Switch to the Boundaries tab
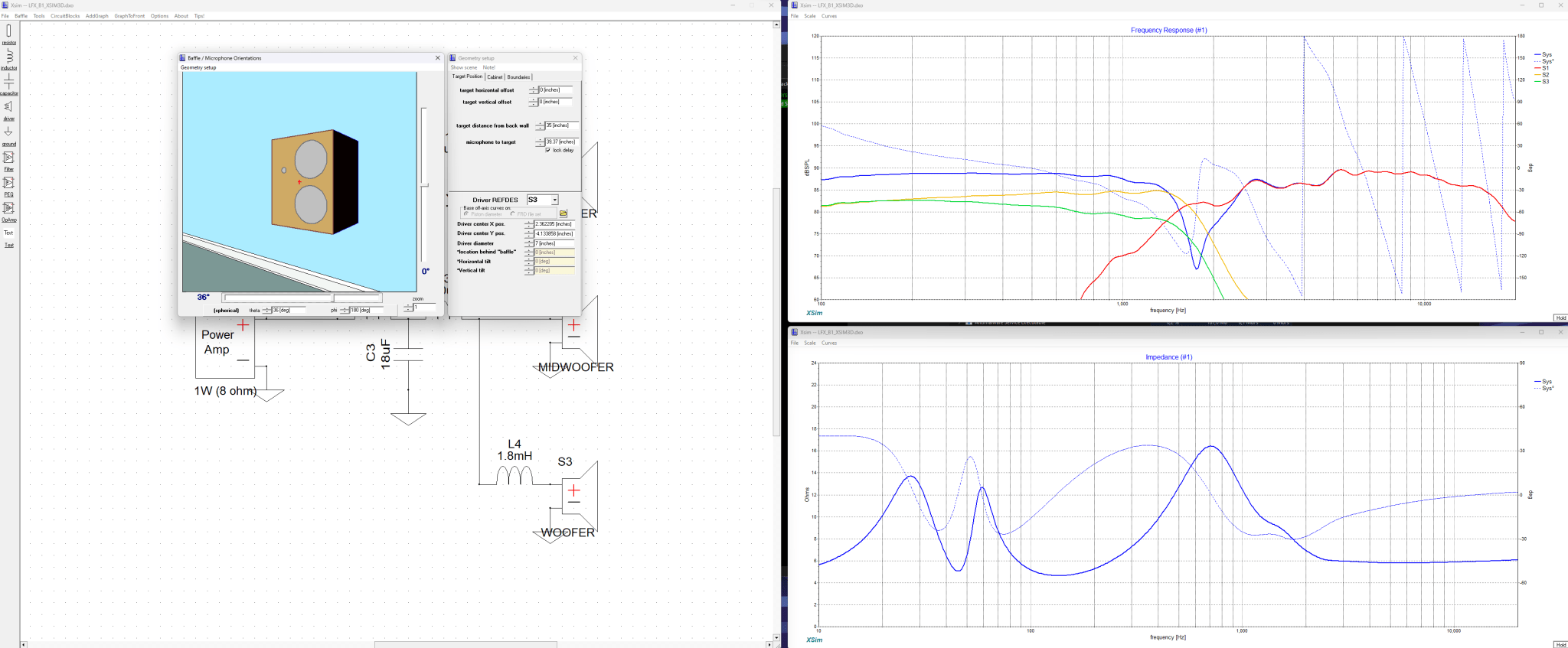This screenshot has width=1568, height=648. click(x=518, y=77)
